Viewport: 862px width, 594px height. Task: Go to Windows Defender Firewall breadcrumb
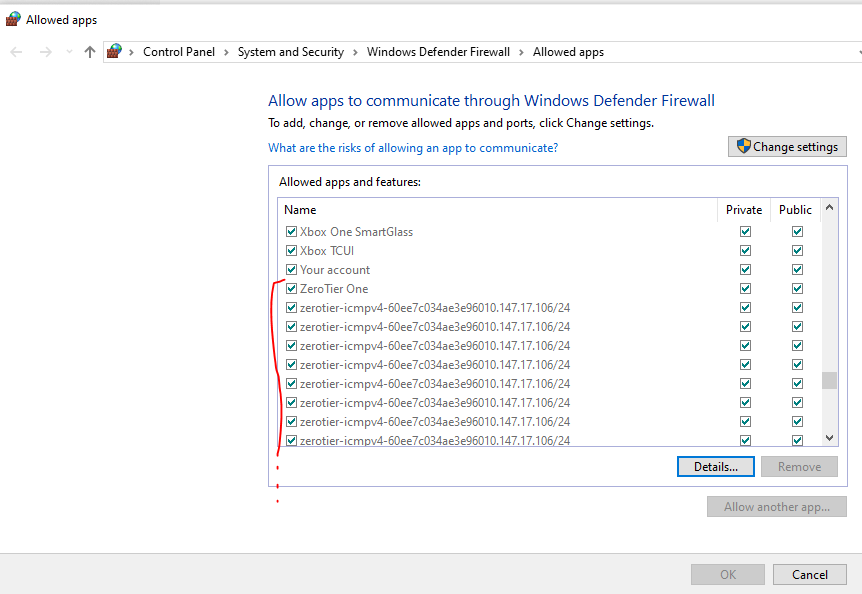(438, 52)
